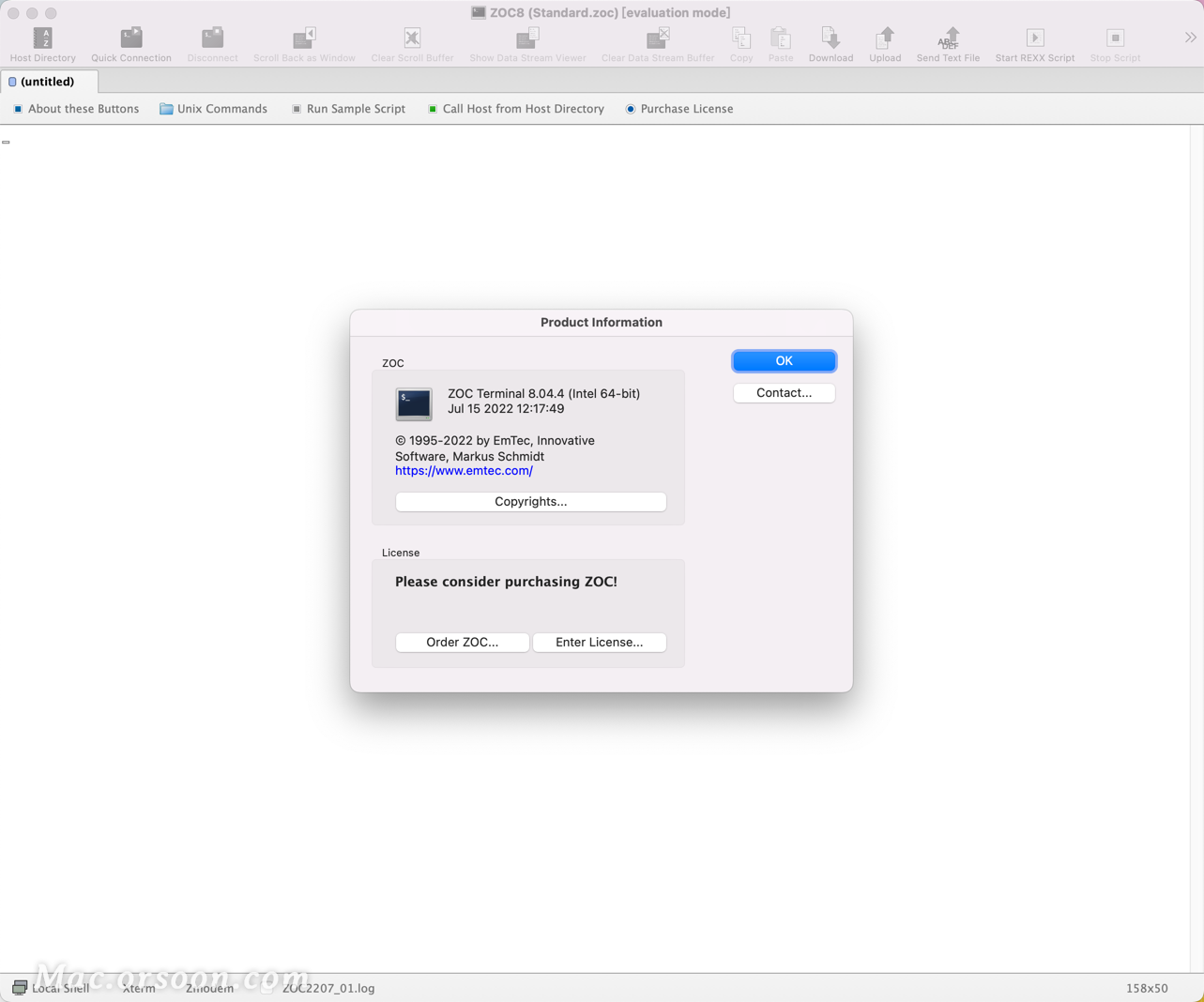Screen dimensions: 1204x1002
Task: Click the ZOC terminal app icon in dialog
Action: pos(414,404)
